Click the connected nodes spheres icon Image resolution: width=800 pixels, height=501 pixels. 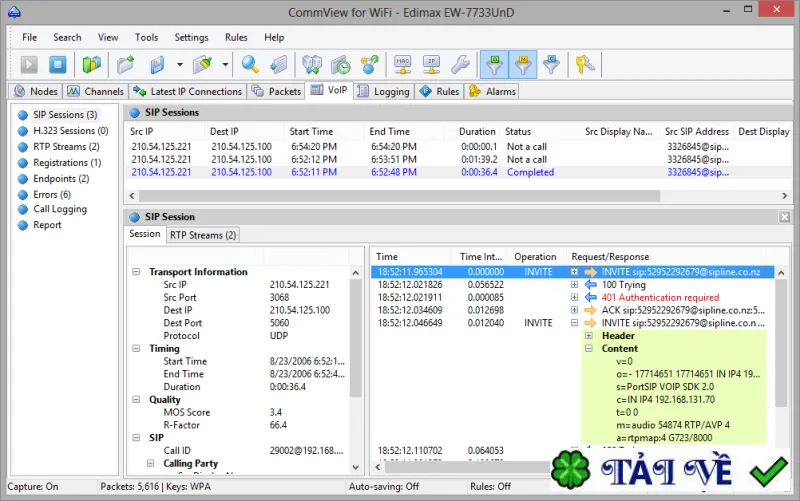[x=369, y=65]
